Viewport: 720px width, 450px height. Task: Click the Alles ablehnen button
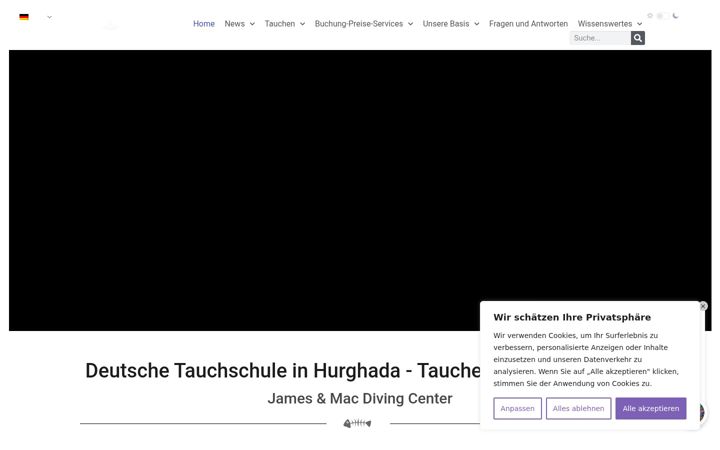pyautogui.click(x=579, y=408)
